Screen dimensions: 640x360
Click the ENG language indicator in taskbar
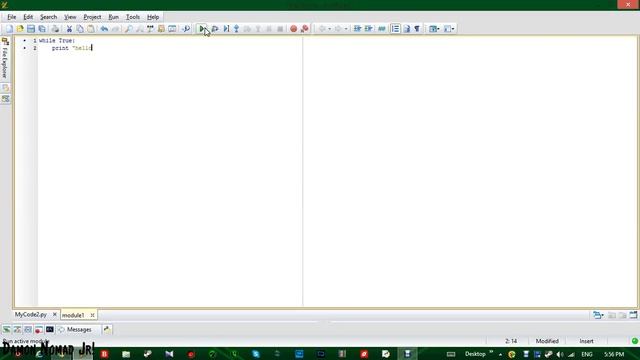click(x=587, y=354)
